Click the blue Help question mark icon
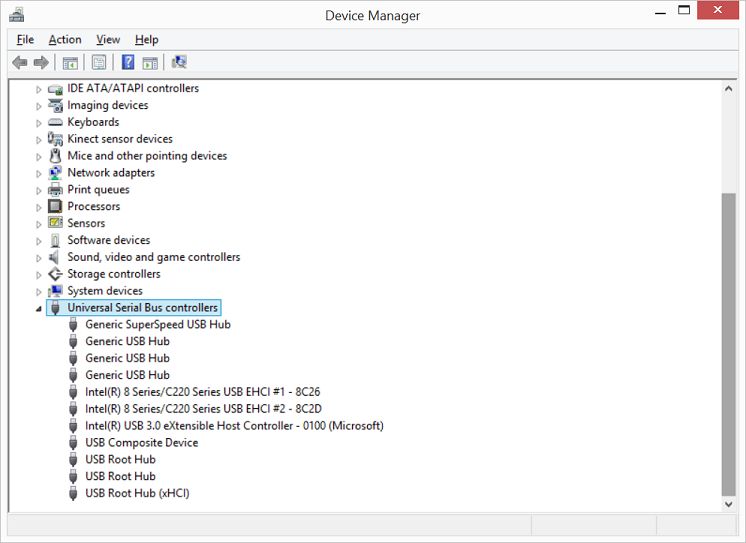The image size is (746, 543). pyautogui.click(x=128, y=62)
